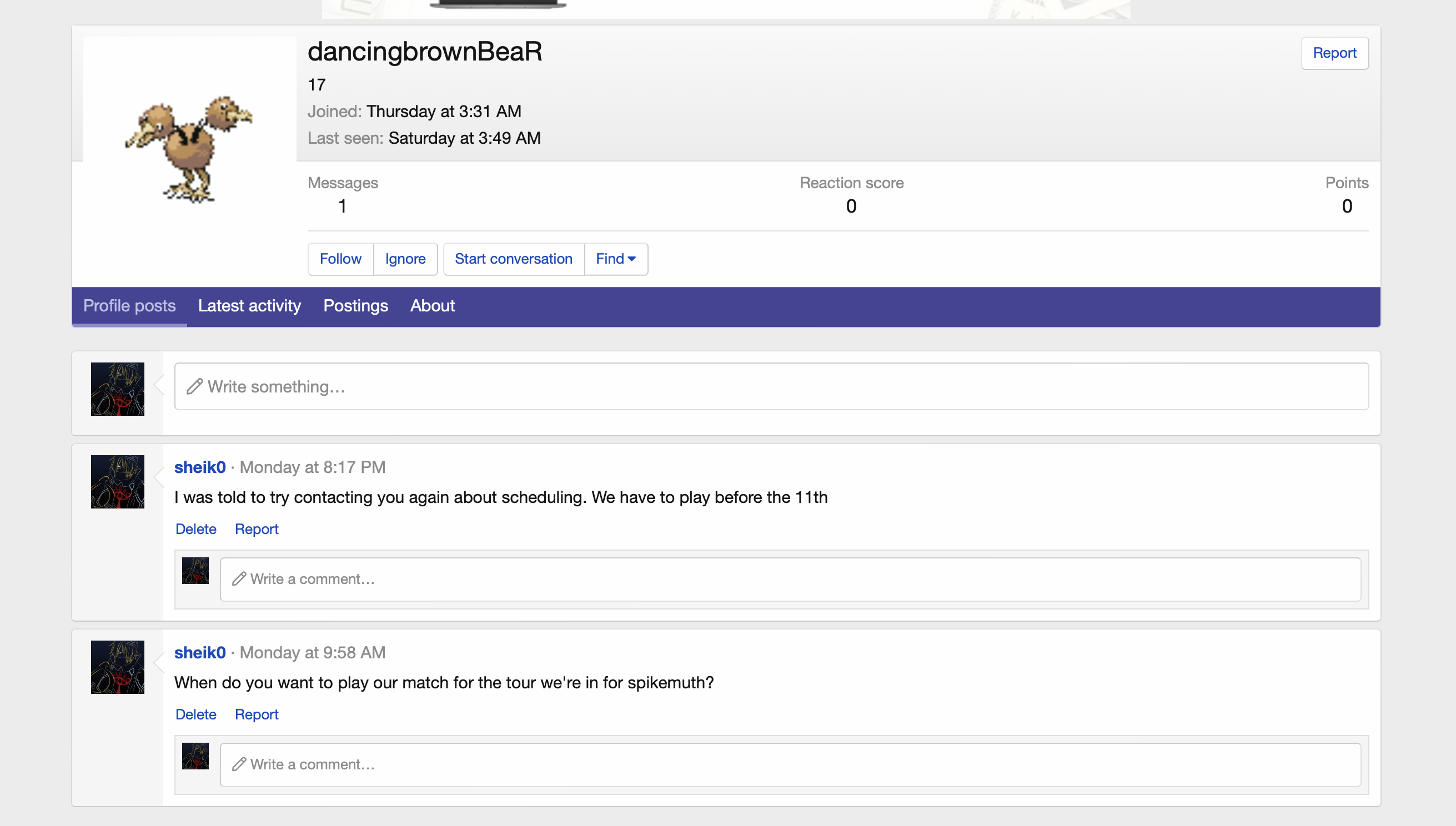Report dancingbrownBeaR's profile

tap(1334, 53)
